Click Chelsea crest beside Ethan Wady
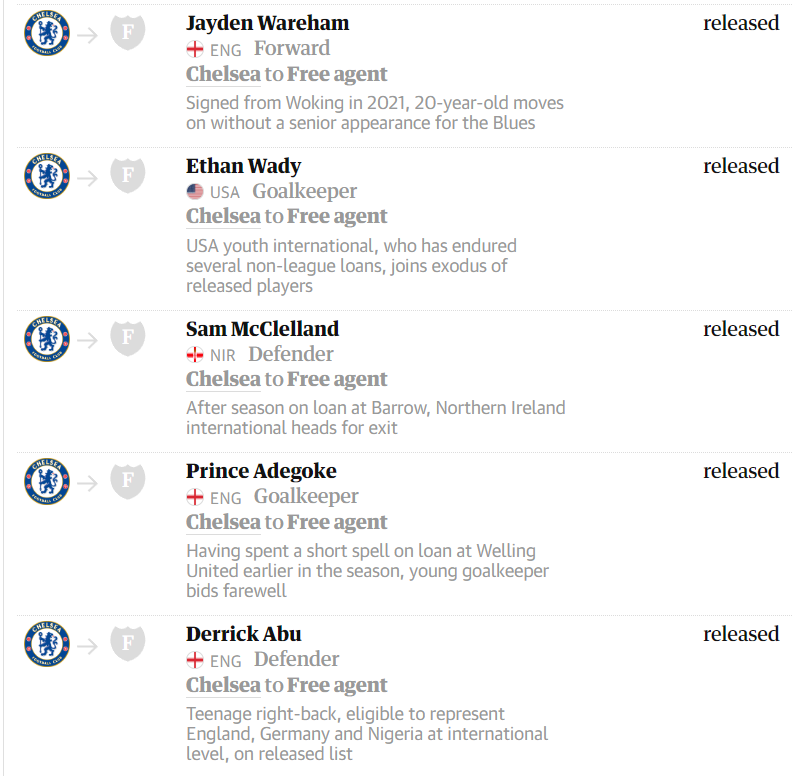Image resolution: width=807 pixels, height=776 pixels. click(47, 176)
